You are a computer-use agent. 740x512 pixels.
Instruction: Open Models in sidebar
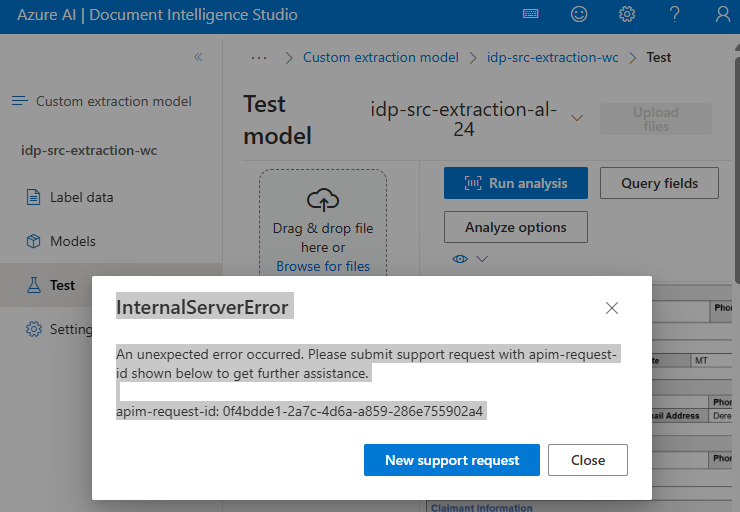click(x=111, y=241)
